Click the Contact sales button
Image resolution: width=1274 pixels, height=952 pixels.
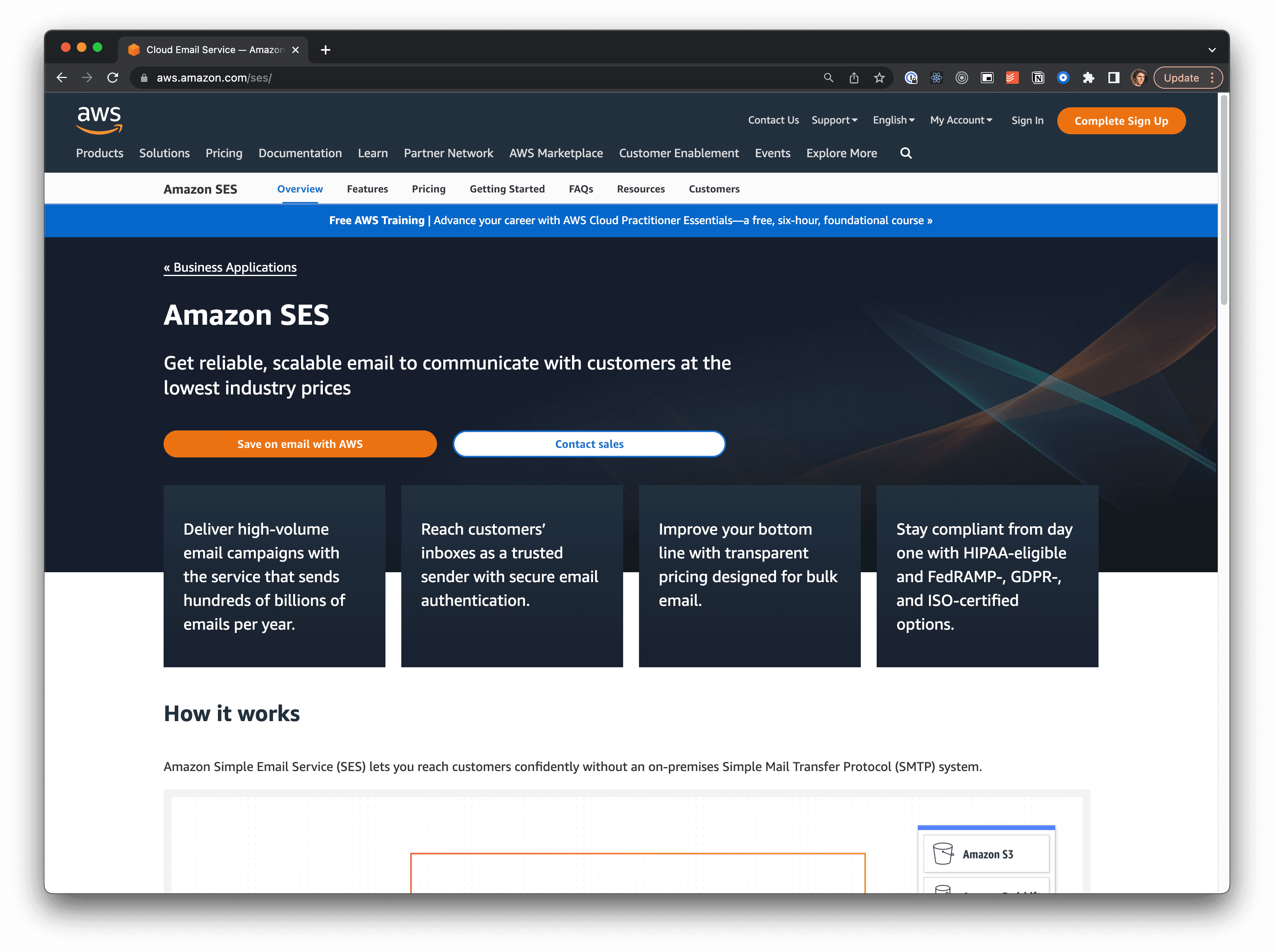589,444
